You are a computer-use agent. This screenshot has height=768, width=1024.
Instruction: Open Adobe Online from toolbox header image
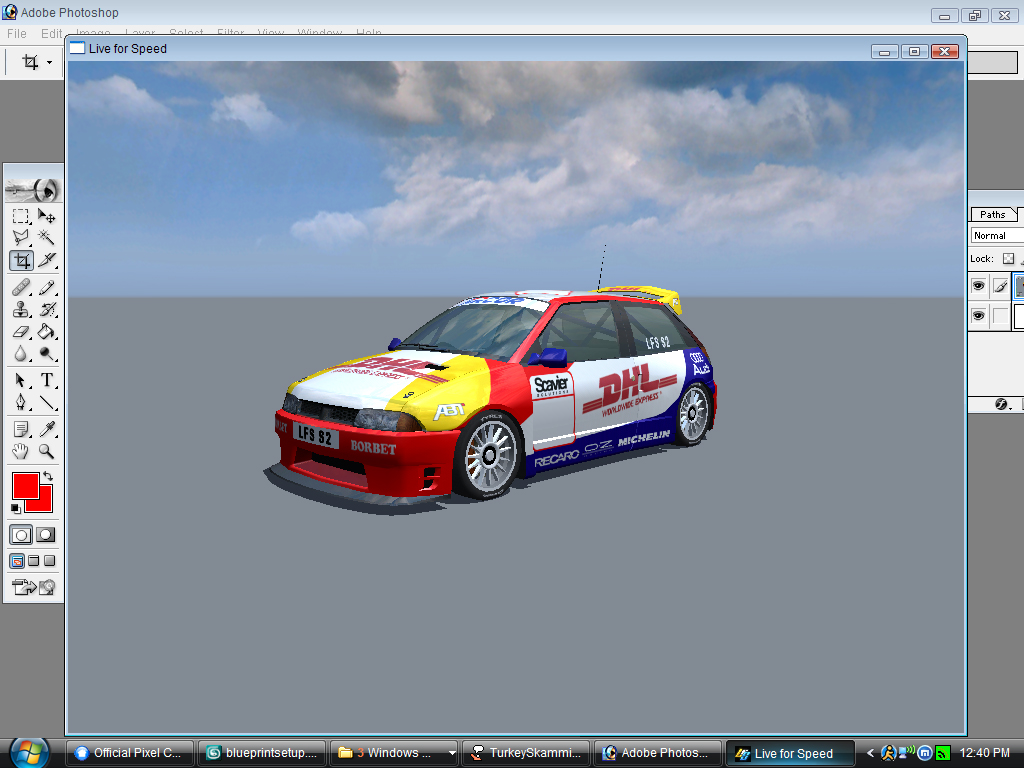coord(33,190)
